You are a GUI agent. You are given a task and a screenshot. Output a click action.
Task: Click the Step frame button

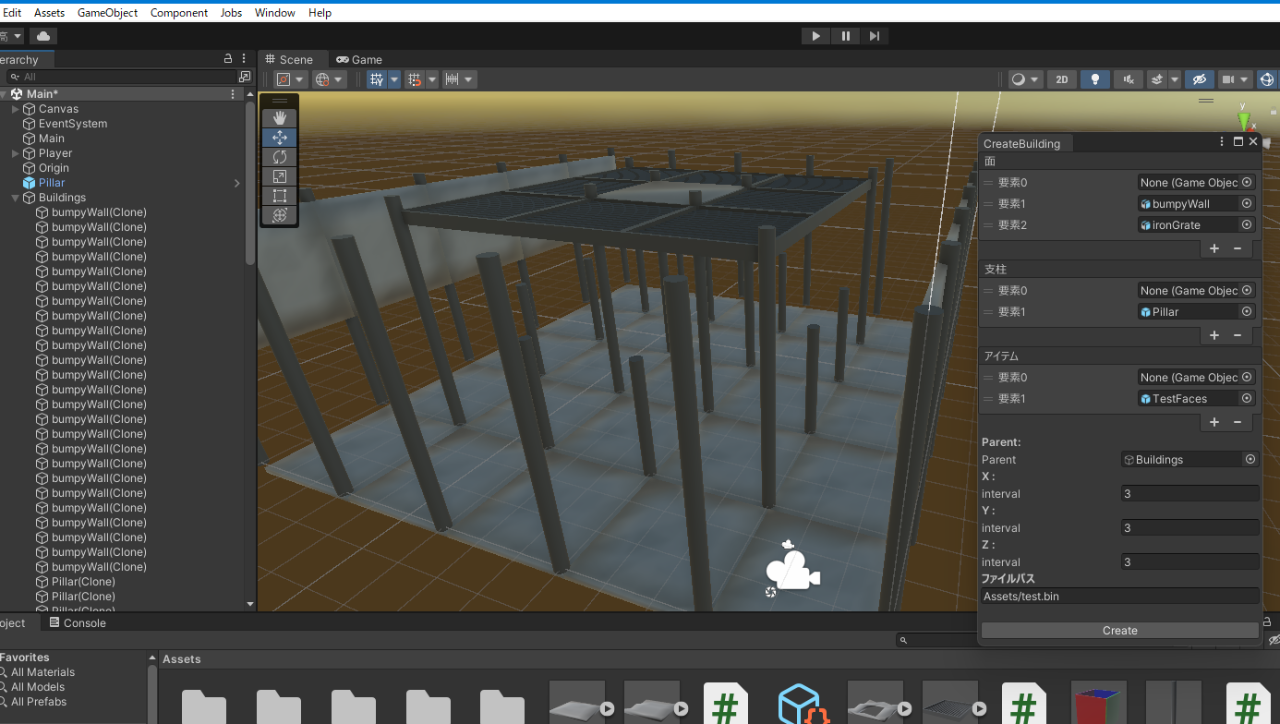(x=874, y=36)
